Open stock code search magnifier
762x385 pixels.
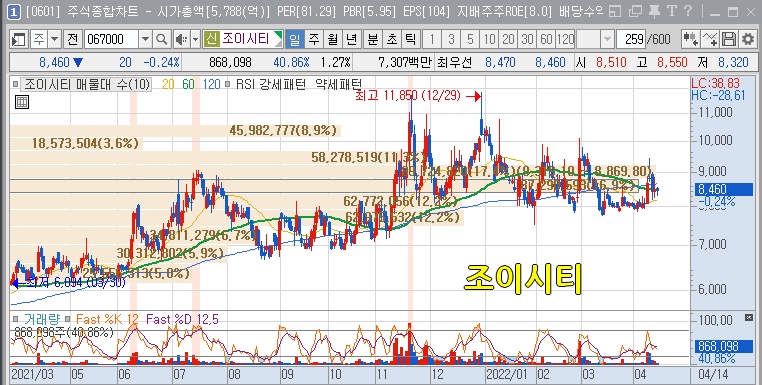tap(162, 39)
